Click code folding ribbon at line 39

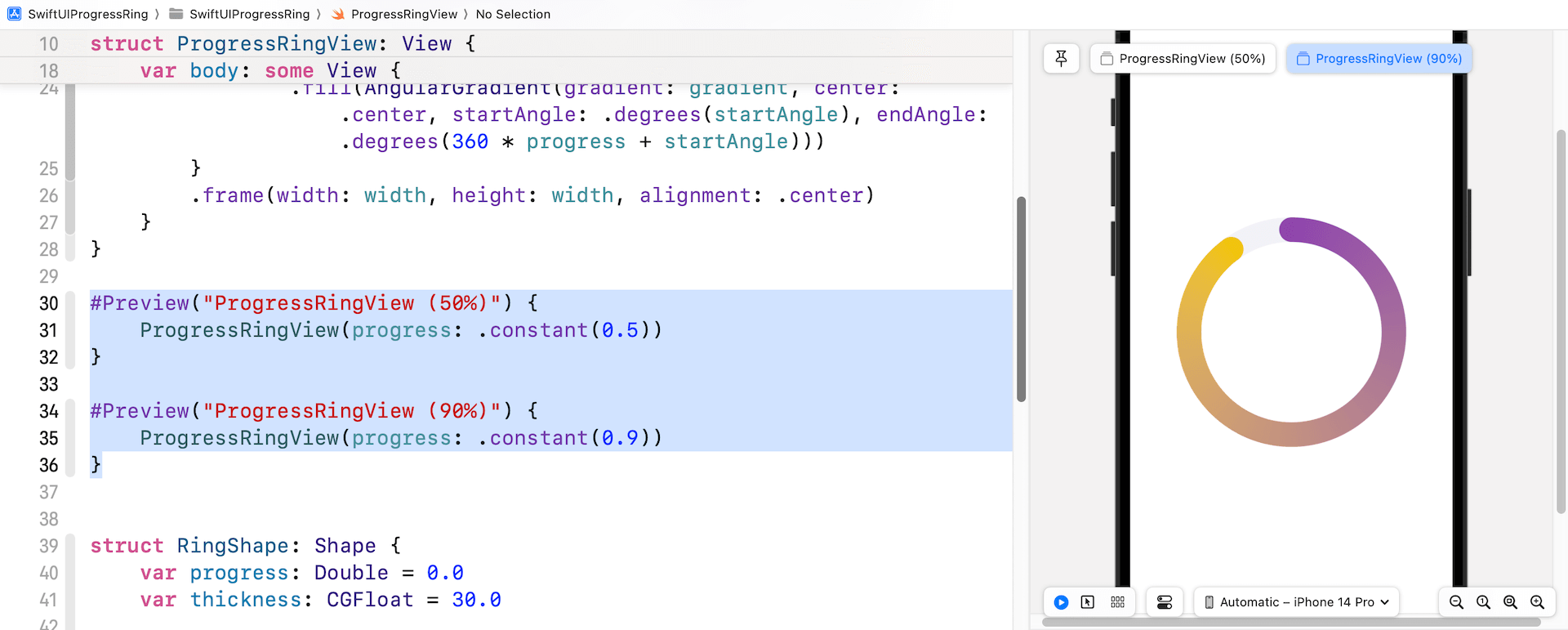pos(70,580)
